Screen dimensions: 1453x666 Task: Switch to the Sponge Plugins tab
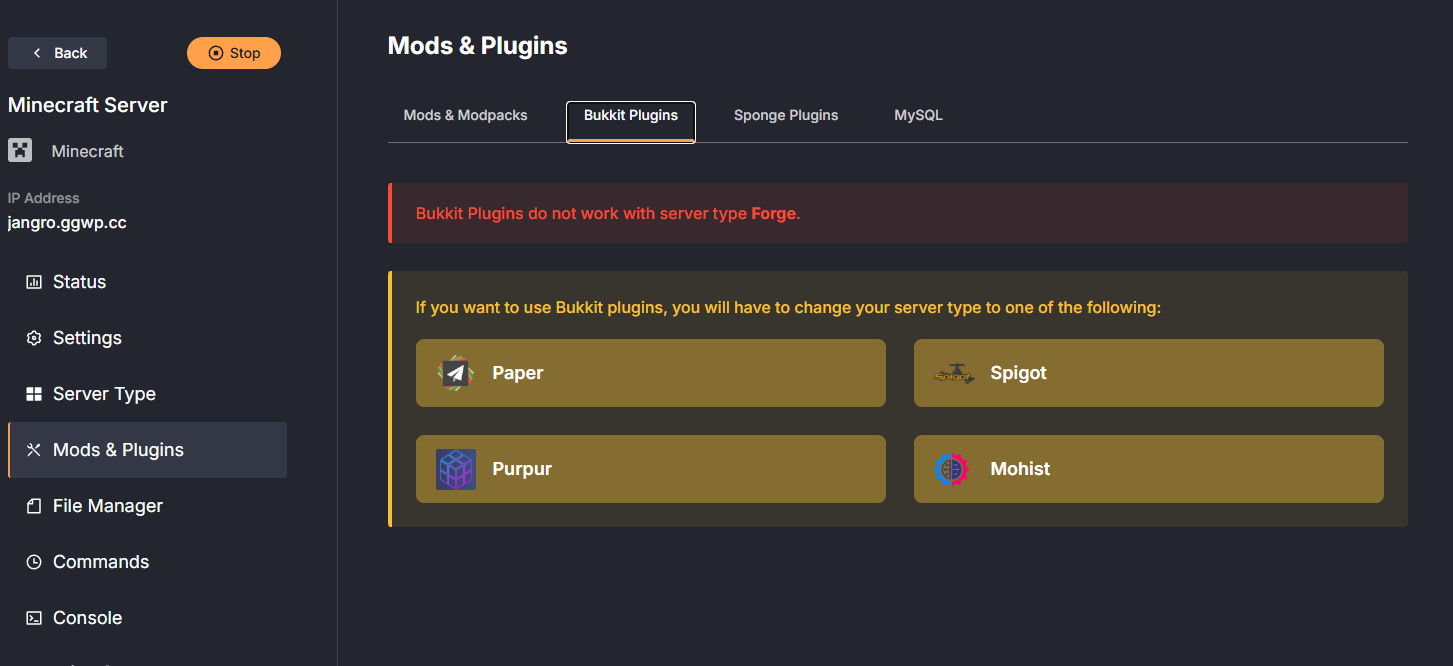(x=786, y=115)
